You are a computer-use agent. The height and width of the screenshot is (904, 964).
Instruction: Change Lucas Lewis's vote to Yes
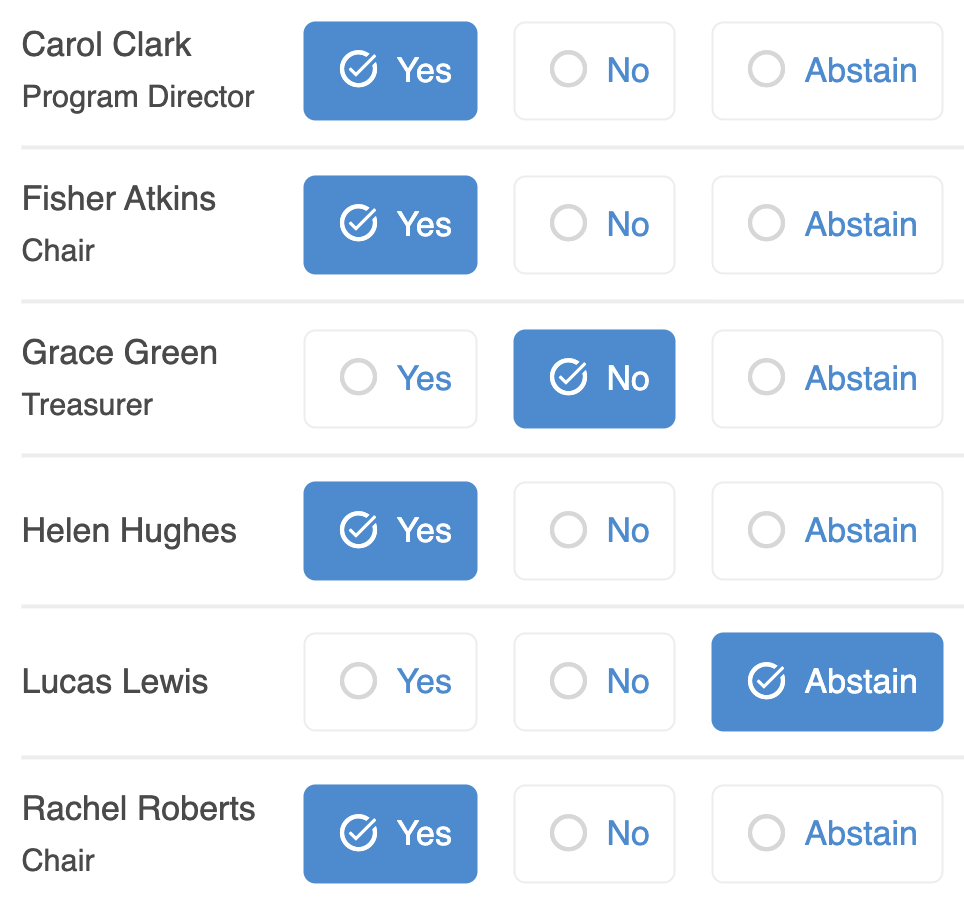point(390,681)
